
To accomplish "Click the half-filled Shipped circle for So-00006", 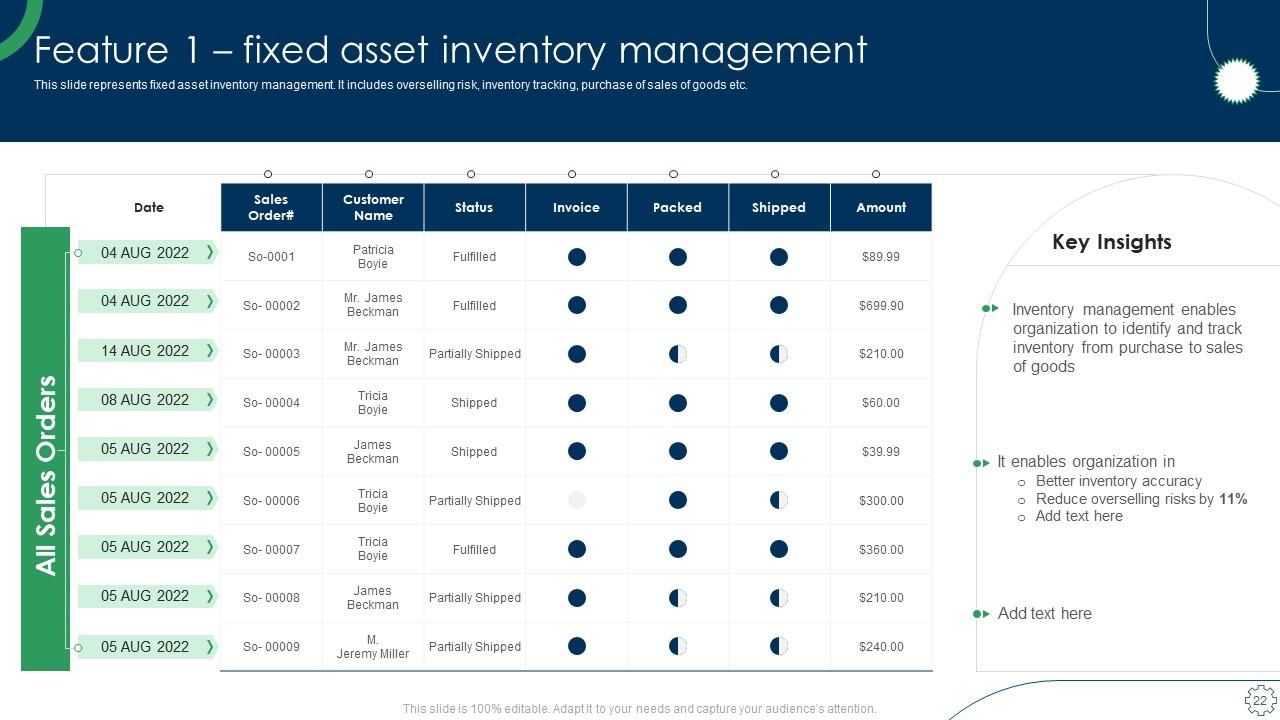I will coord(779,500).
